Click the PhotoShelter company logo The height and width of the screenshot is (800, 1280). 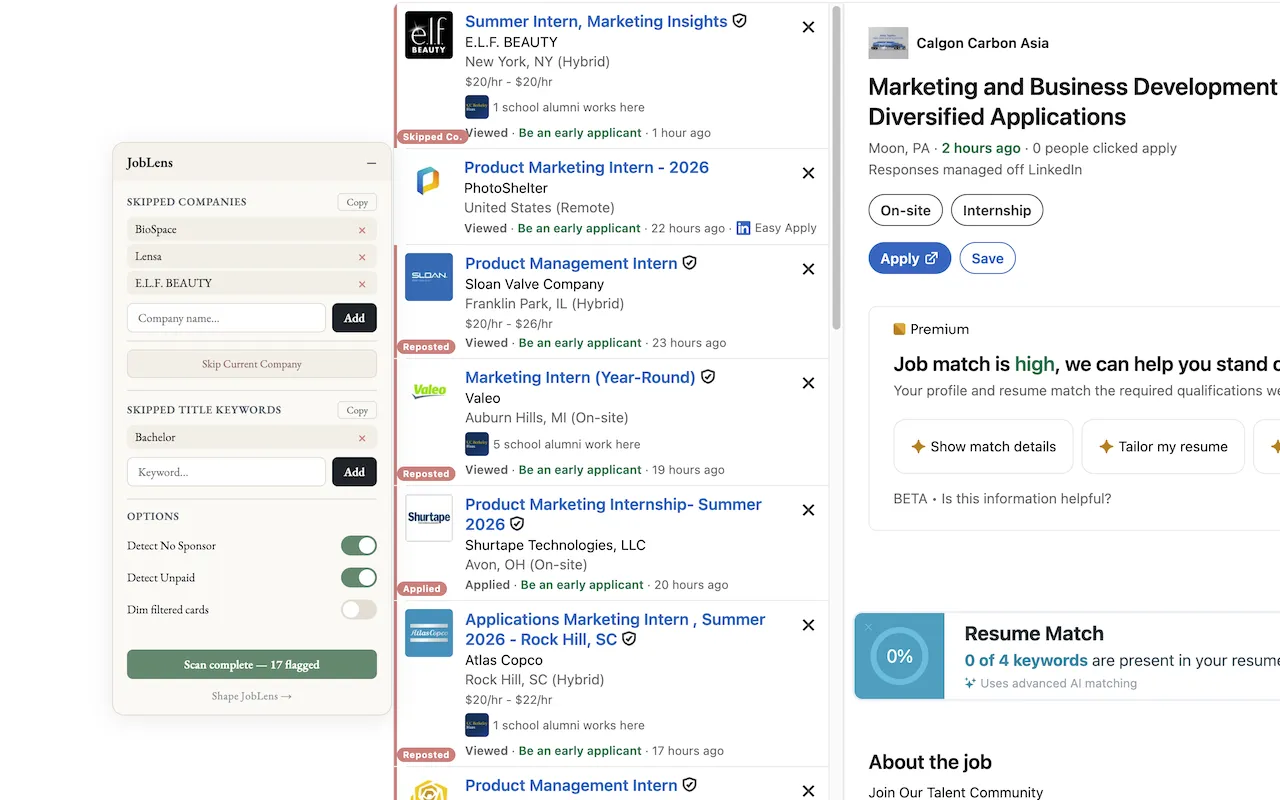[x=428, y=181]
